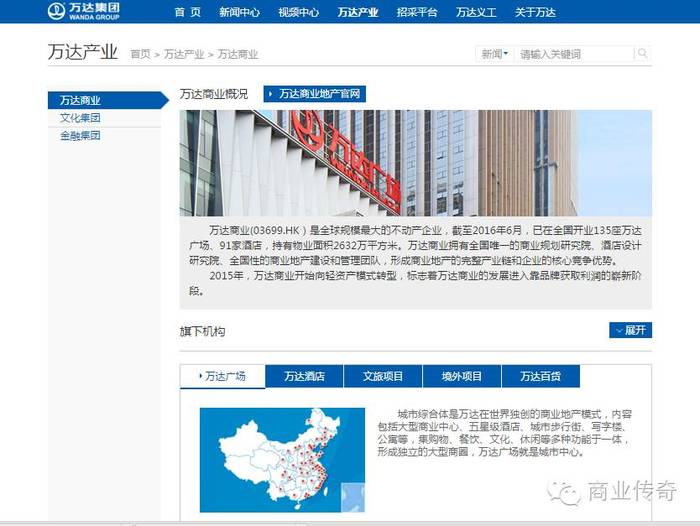Select 万达产业 in top navigation
The image size is (700, 526).
(x=358, y=12)
